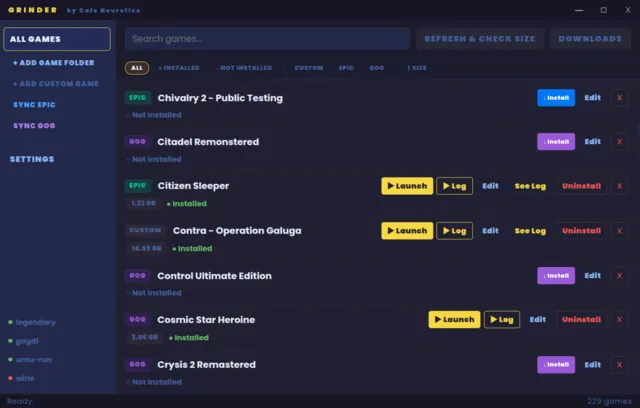640x408 pixels.
Task: Show only CUSTOM games
Action: click(309, 68)
